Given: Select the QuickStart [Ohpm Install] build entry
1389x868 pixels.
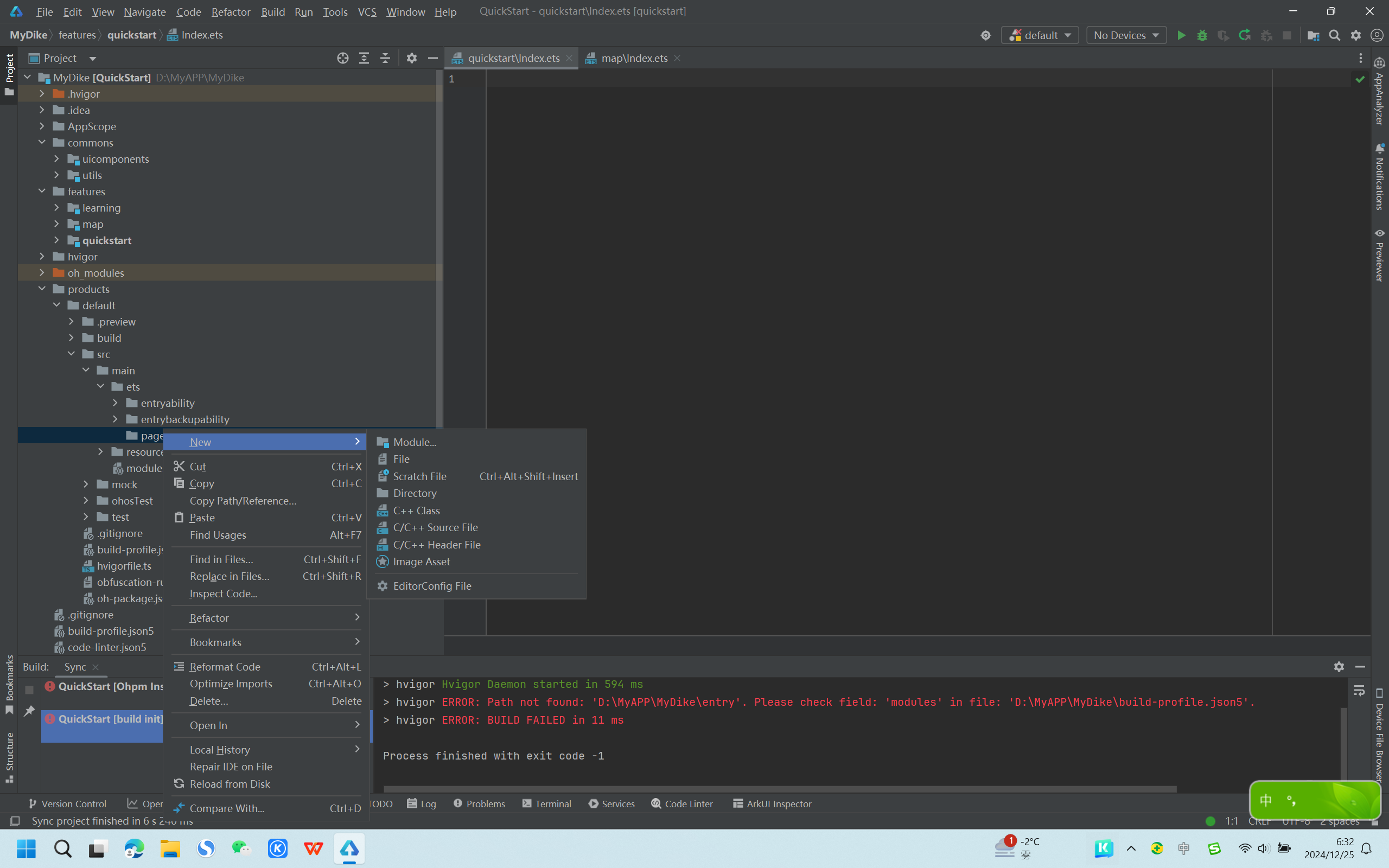Looking at the screenshot, I should (x=103, y=686).
